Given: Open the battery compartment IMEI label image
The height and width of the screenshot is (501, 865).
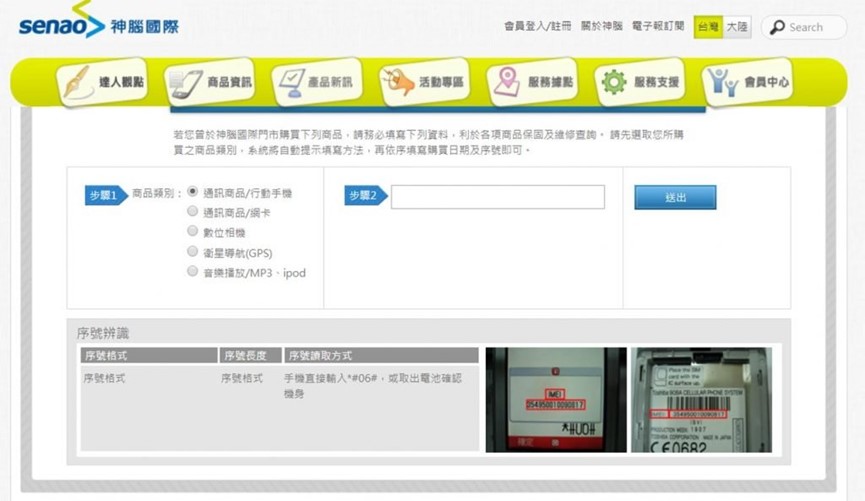Looking at the screenshot, I should pyautogui.click(x=701, y=400).
